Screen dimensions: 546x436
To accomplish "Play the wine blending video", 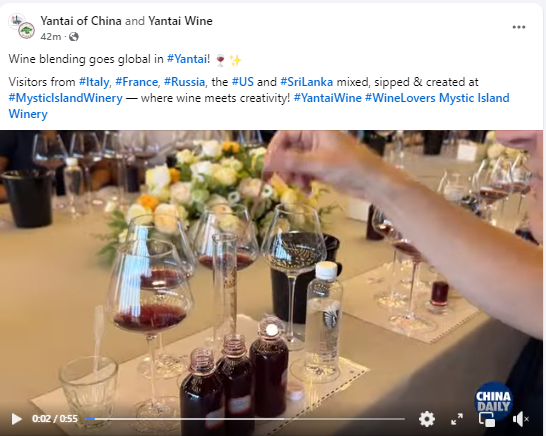I will (16, 419).
